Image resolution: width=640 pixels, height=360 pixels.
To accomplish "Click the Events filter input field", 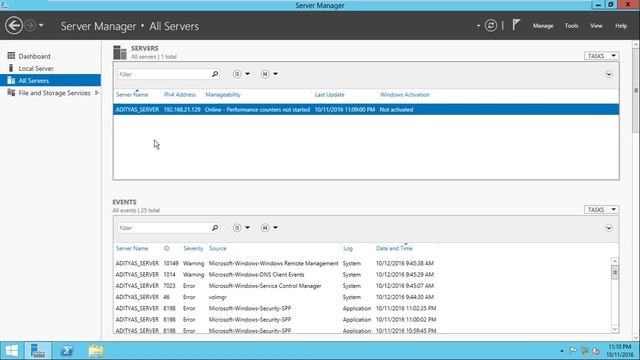I will [164, 228].
